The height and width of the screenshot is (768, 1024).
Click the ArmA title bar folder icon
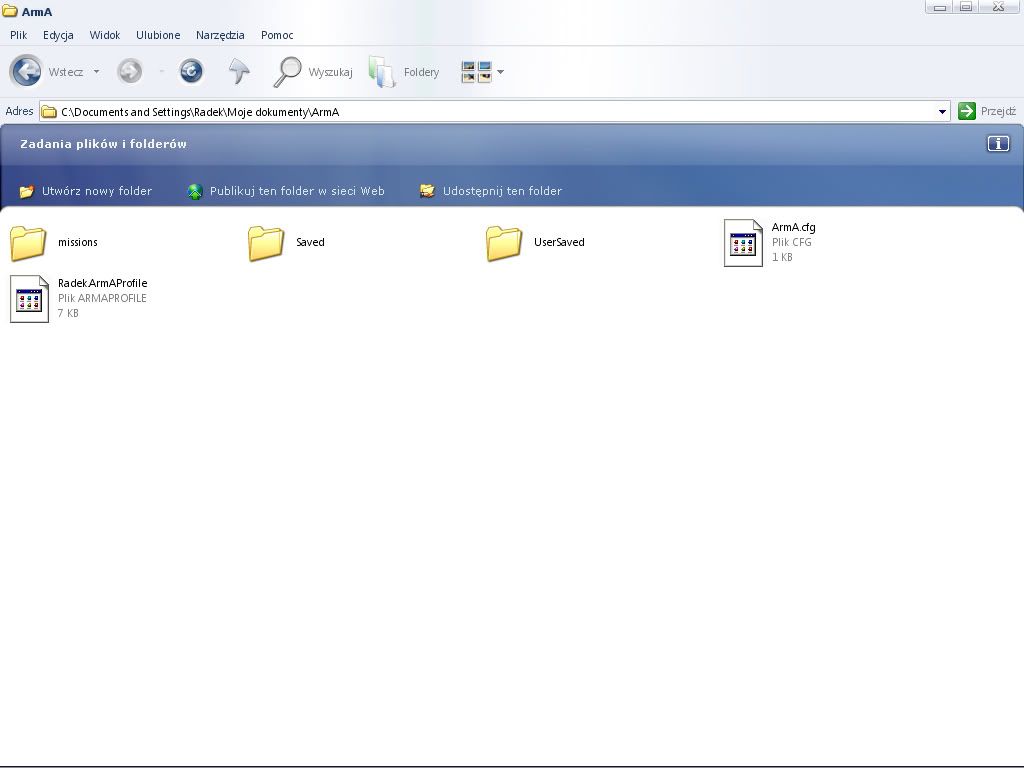click(10, 12)
